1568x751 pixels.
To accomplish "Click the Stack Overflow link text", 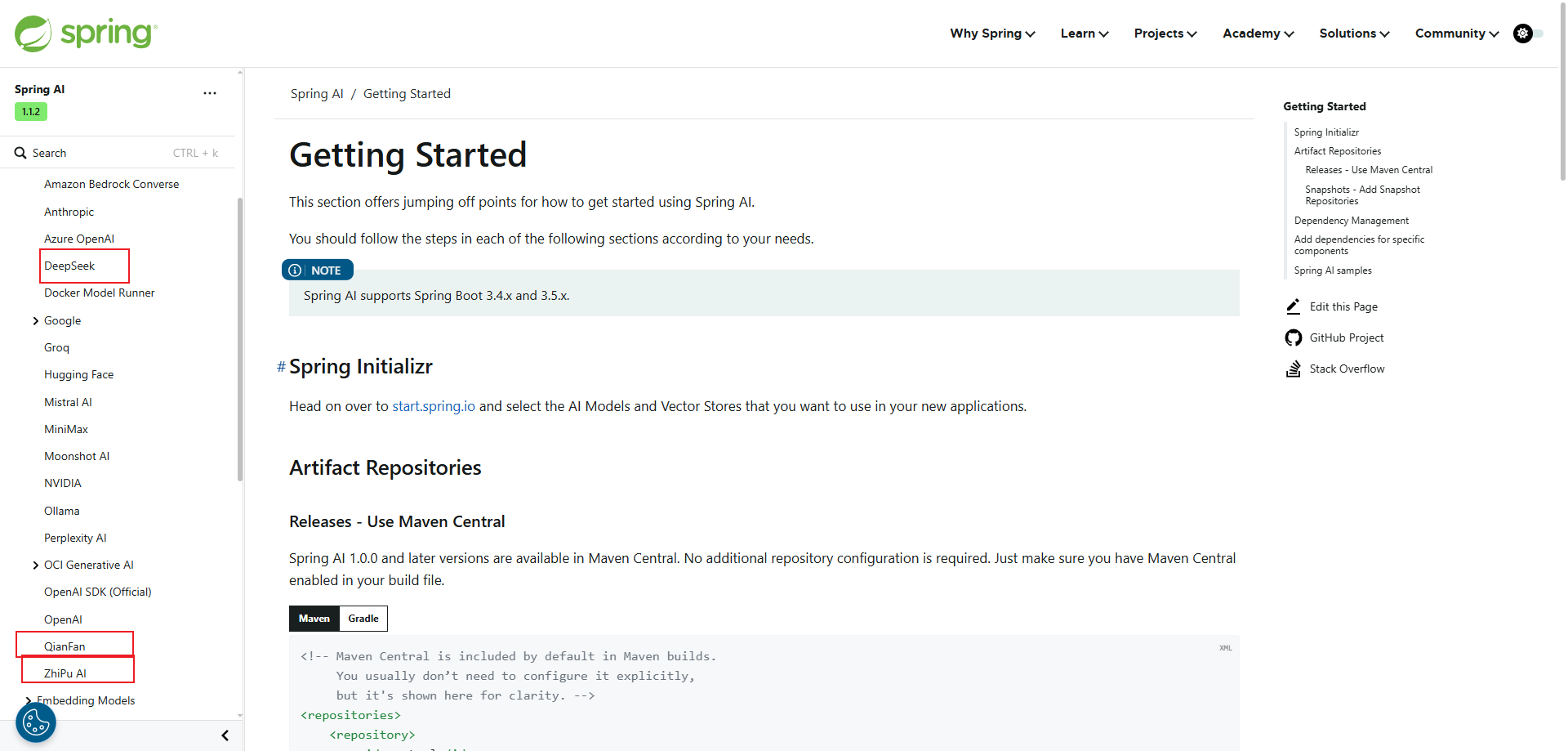I will pyautogui.click(x=1347, y=369).
